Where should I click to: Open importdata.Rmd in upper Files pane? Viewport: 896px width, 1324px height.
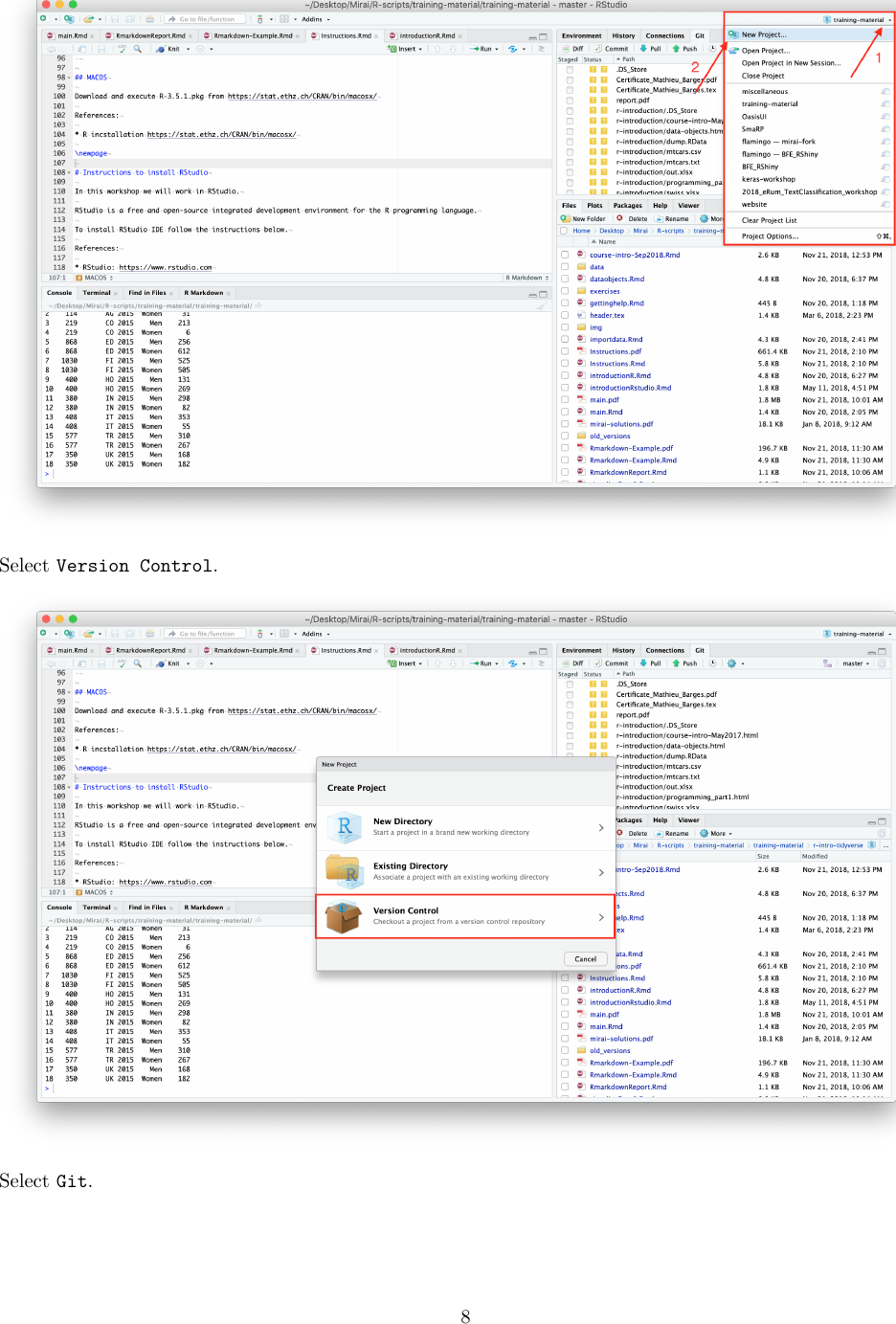616,339
